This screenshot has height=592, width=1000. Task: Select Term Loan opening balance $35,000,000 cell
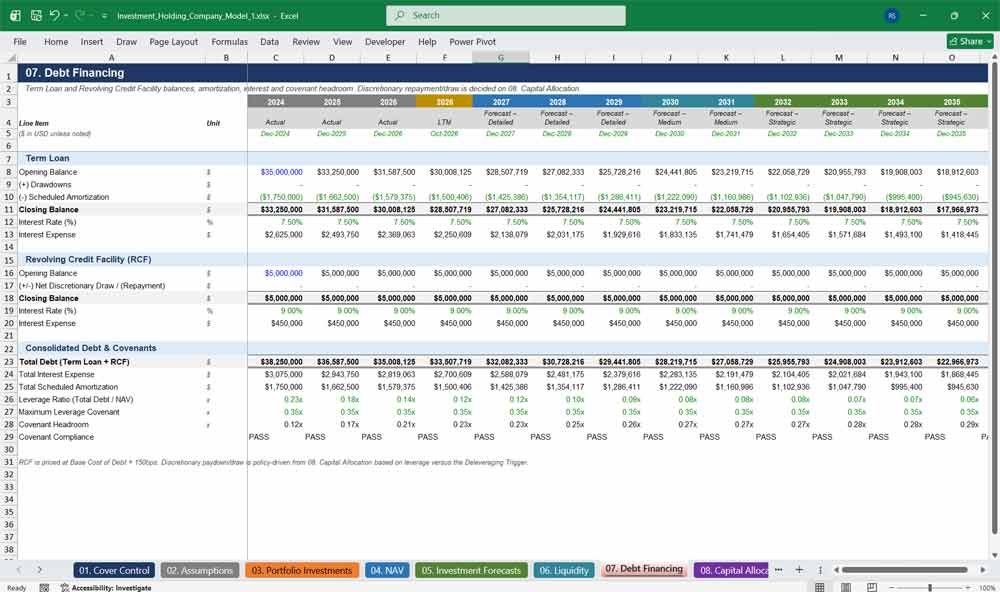coord(276,172)
